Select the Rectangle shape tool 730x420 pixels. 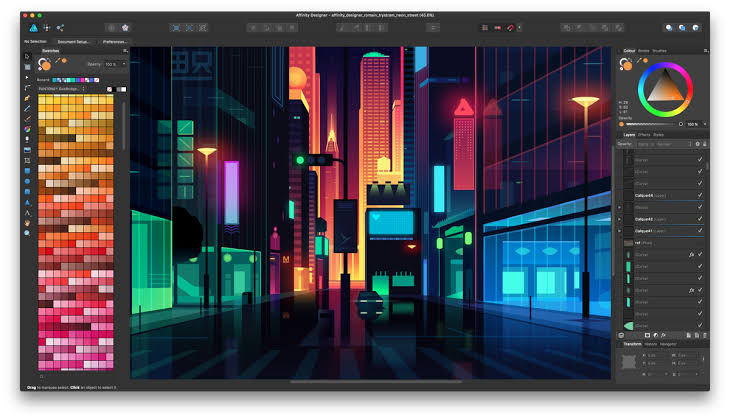(x=27, y=171)
